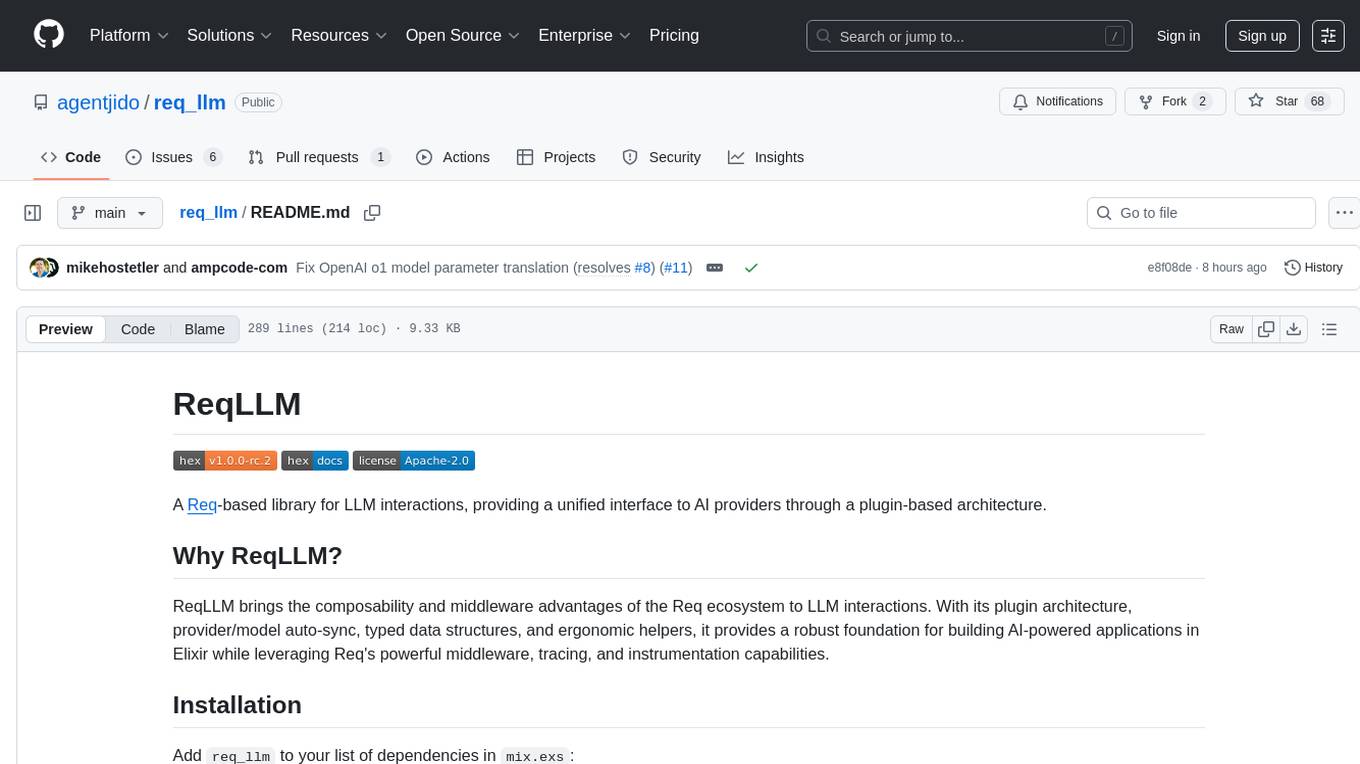Open ampcode-com author profile
This screenshot has width=1360, height=764.
coord(239,268)
